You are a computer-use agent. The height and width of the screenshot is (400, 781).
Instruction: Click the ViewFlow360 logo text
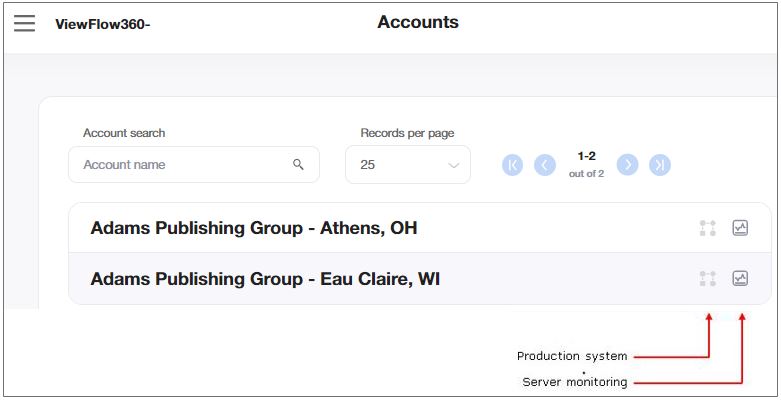(x=102, y=24)
